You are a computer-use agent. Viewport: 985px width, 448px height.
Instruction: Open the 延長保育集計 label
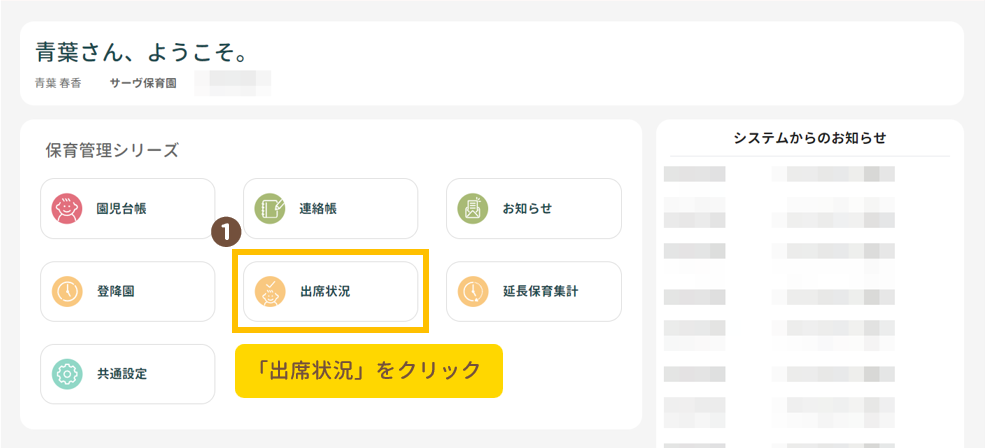(540, 292)
